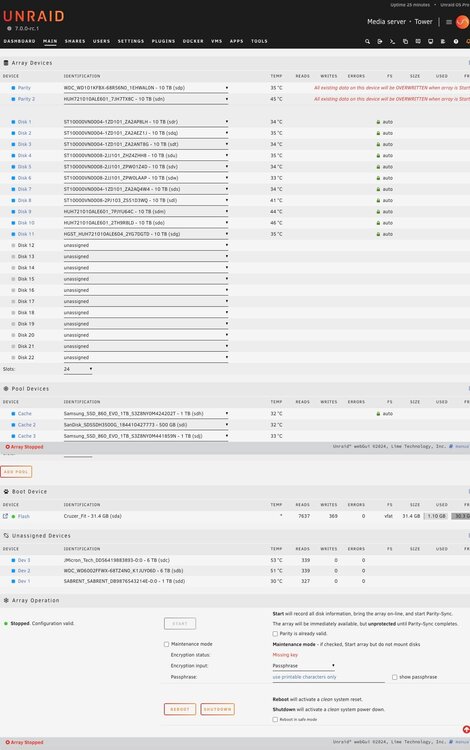Screen dimensions: 470x750
Task: Click the feedback speech-bubble icon
Action: click(418, 42)
